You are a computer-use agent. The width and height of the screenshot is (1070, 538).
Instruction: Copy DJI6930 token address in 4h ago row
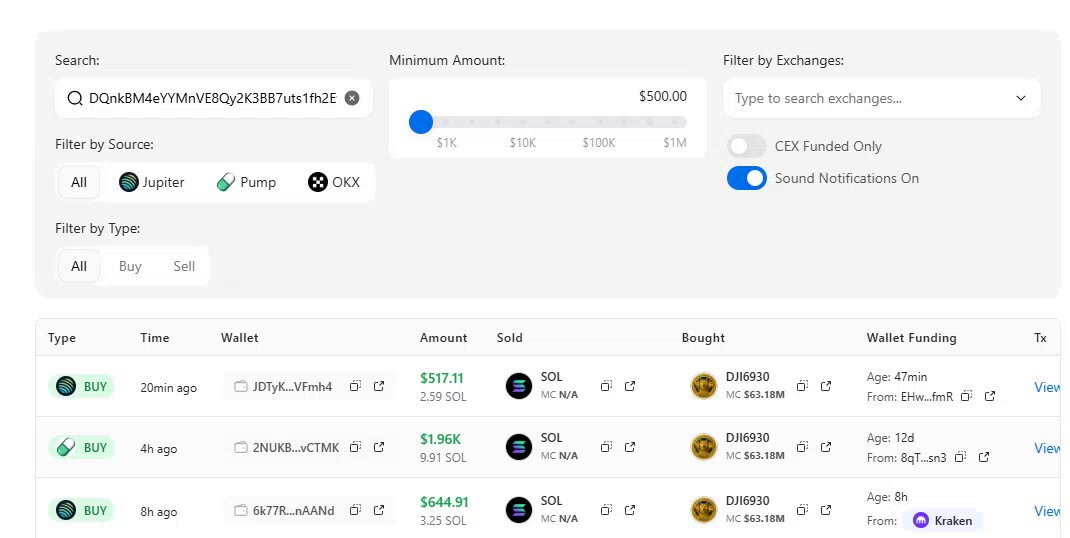[802, 447]
